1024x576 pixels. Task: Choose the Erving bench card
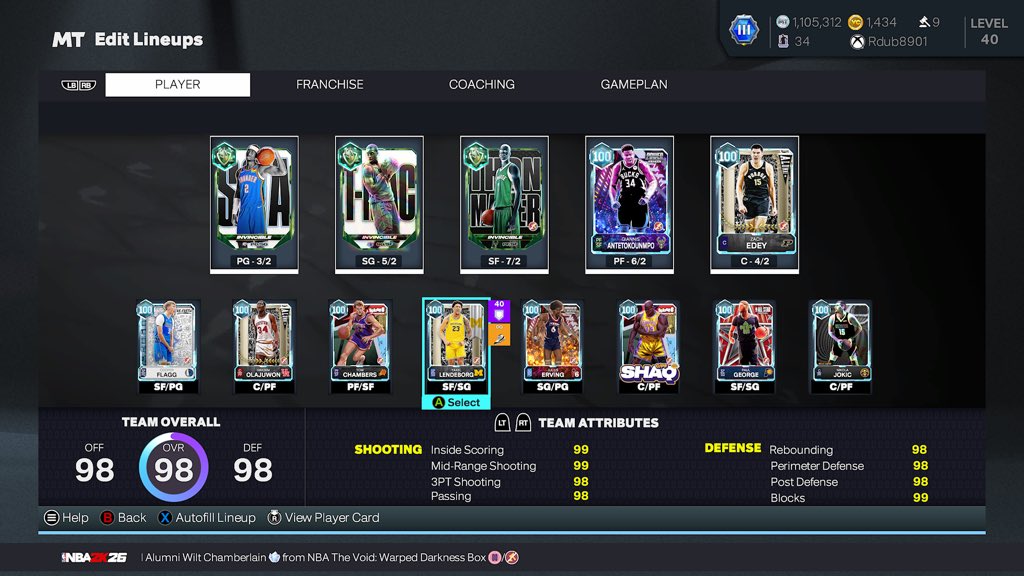tap(552, 346)
